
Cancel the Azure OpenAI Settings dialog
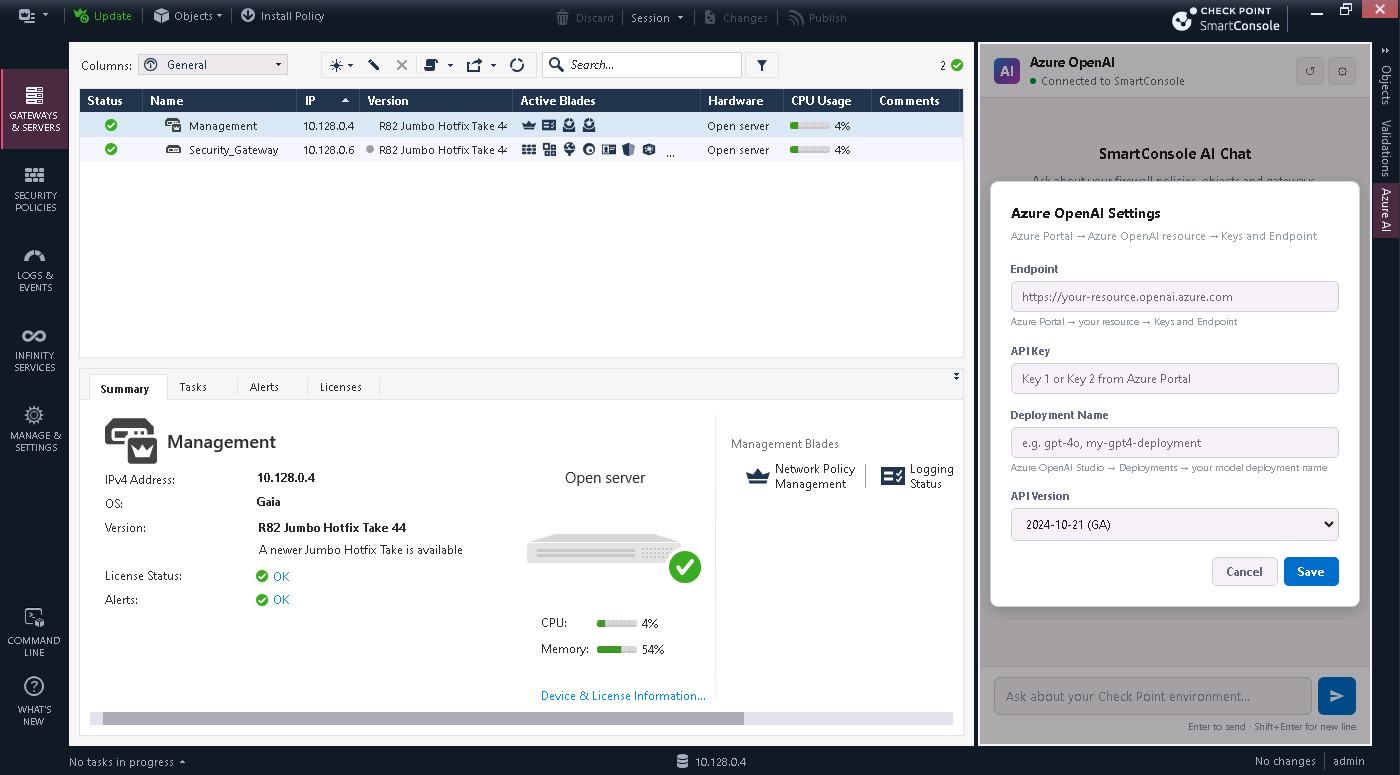click(1244, 571)
